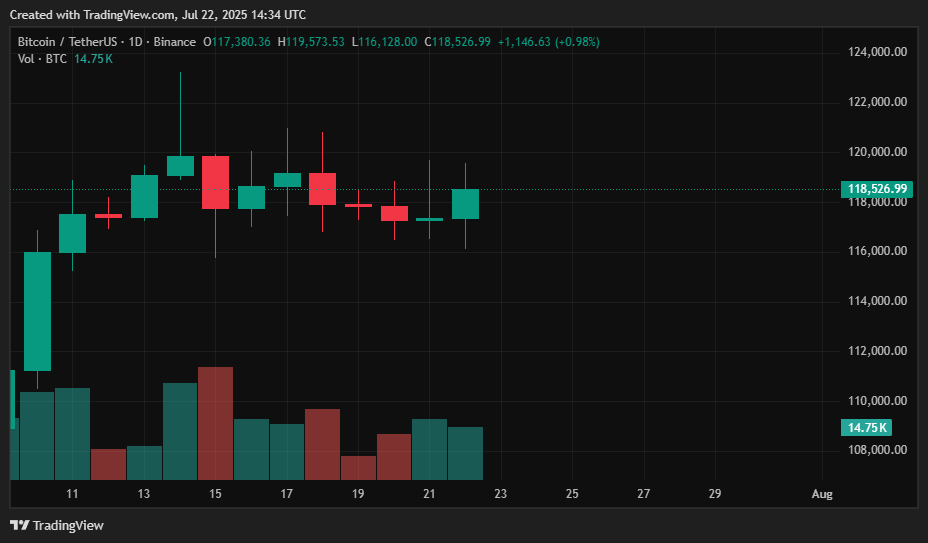Click the 108,000.00 price axis label
The width and height of the screenshot is (928, 543).
coord(877,450)
